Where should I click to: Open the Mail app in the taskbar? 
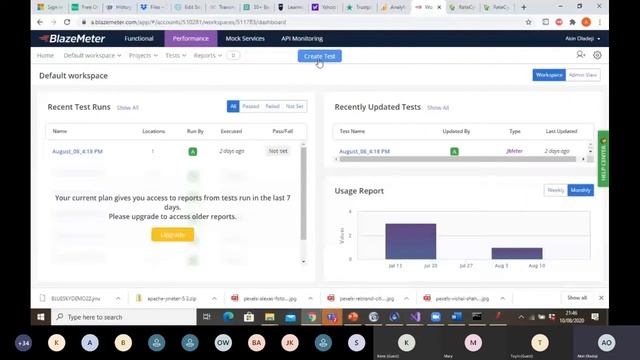coord(291,317)
